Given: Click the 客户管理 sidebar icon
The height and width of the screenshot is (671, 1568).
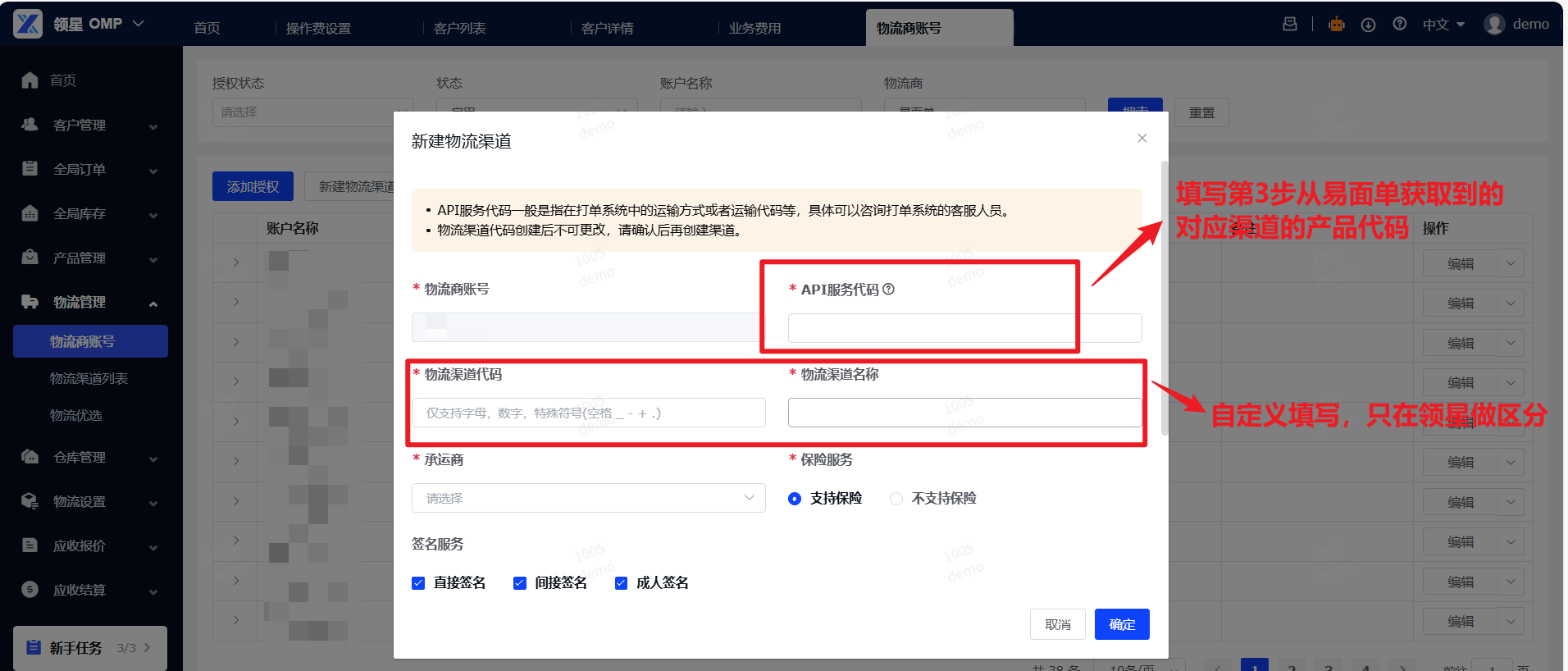Looking at the screenshot, I should point(30,125).
